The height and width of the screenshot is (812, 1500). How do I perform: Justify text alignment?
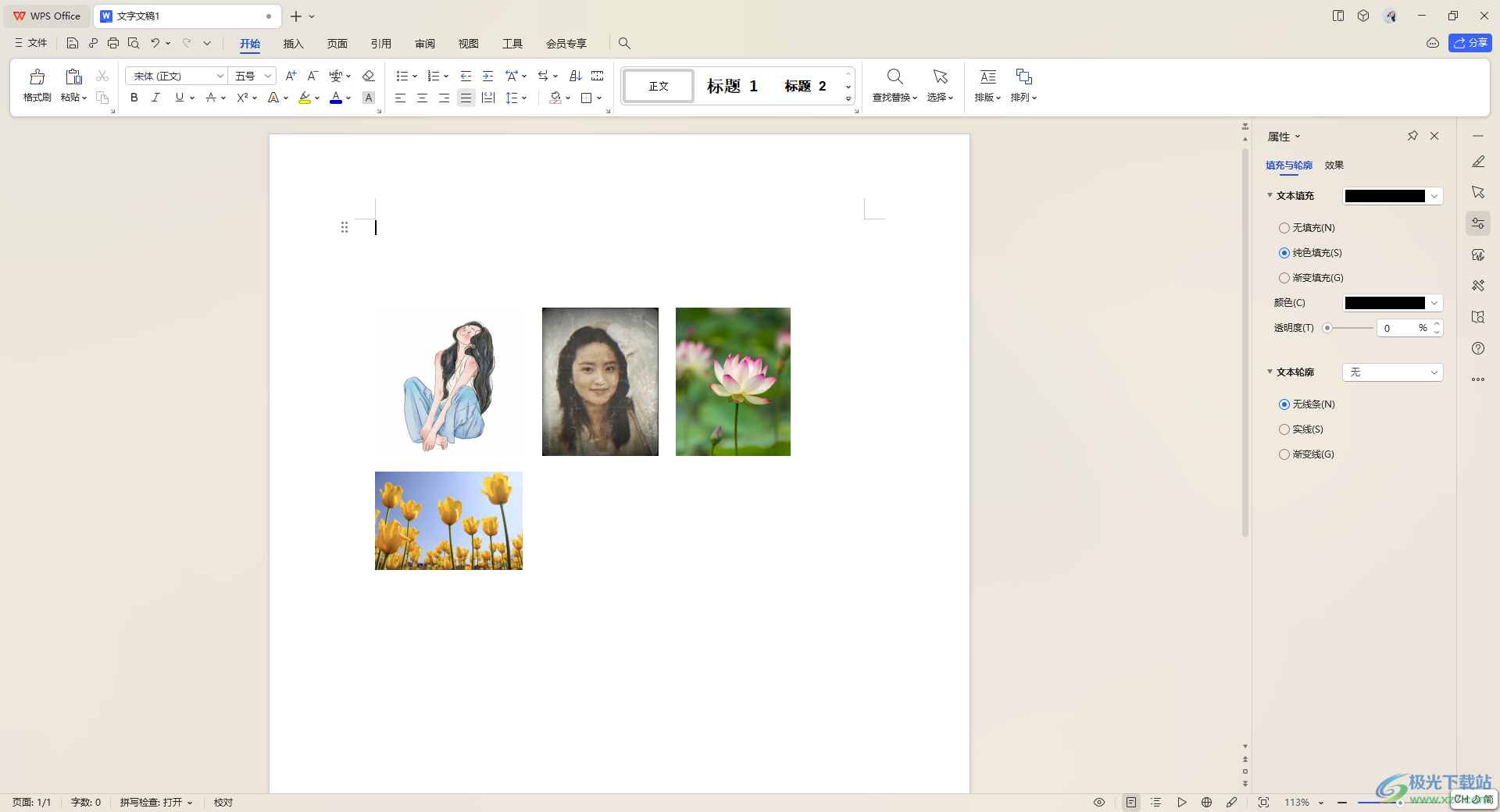click(466, 98)
